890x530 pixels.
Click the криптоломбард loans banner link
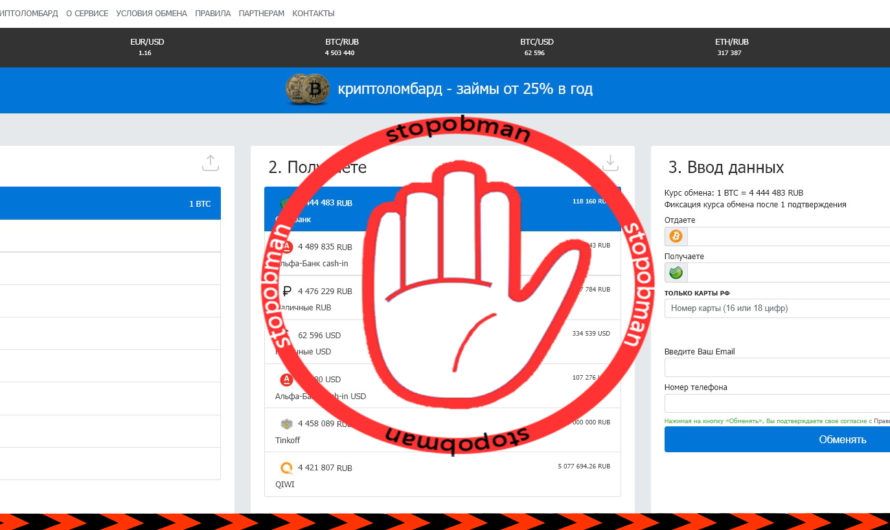click(x=465, y=89)
